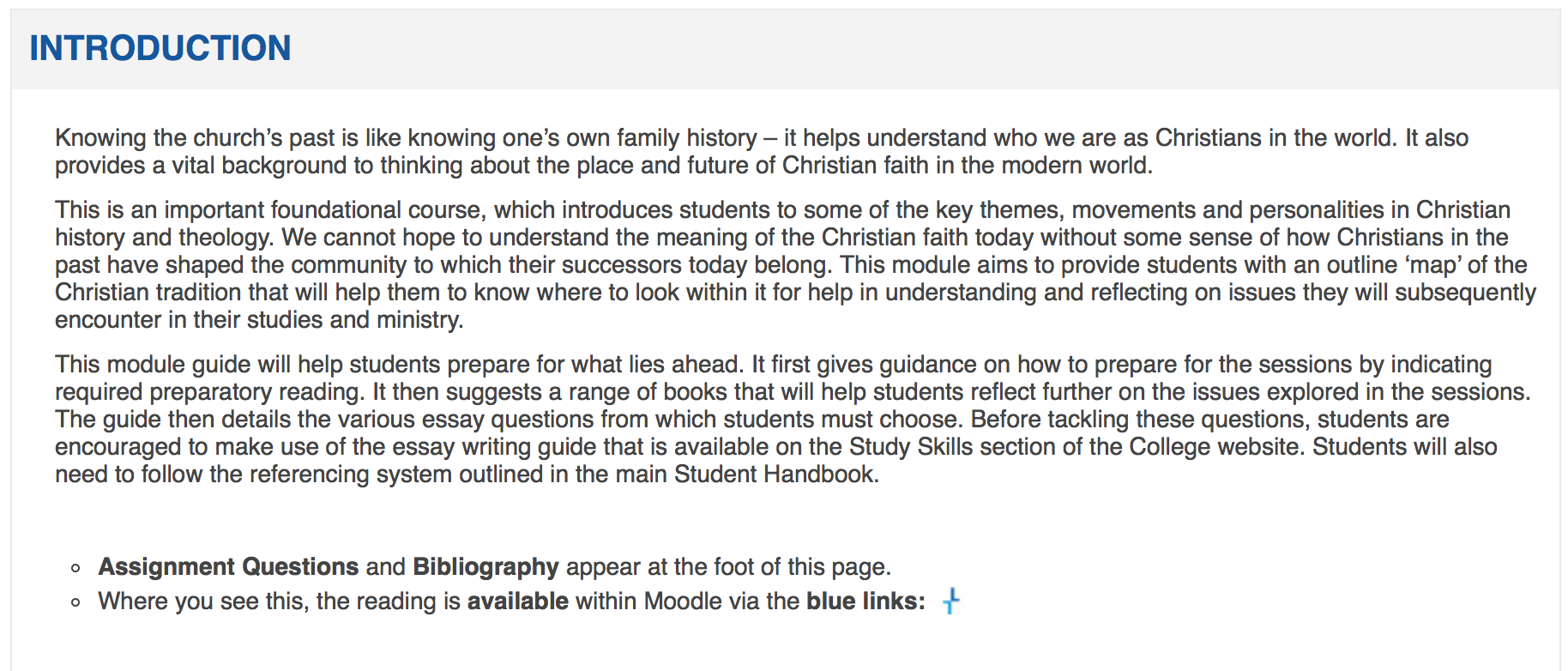Click the bullet before 'Assignment Questions'

point(76,568)
